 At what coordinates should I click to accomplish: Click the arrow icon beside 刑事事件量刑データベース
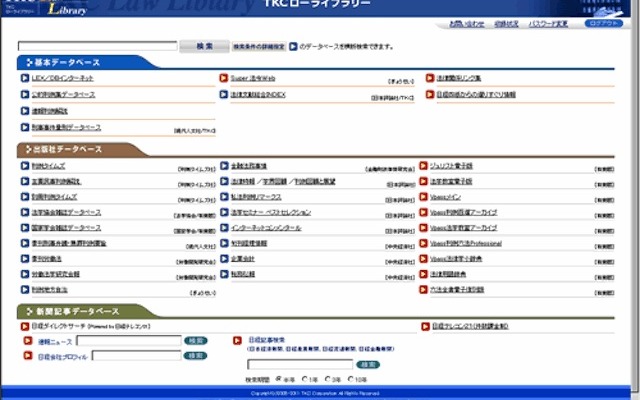tap(25, 127)
